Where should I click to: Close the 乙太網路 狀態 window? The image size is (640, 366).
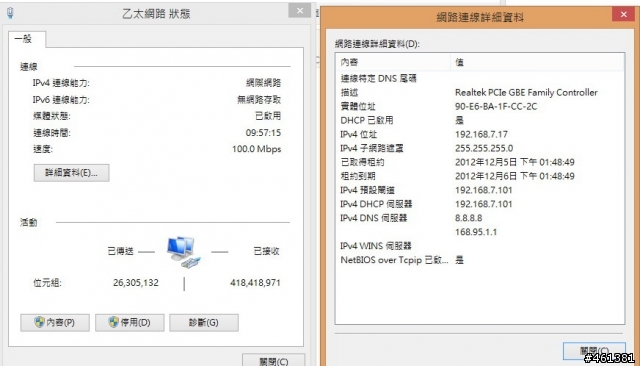[300, 11]
